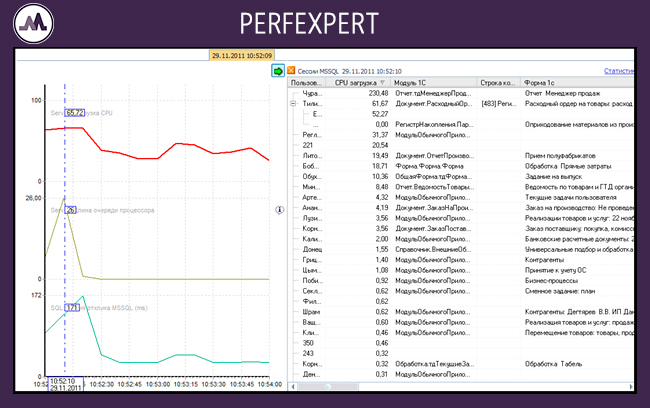Select the Кали... row with 2,00
Viewport: 650px width, 408px height.
point(461,239)
